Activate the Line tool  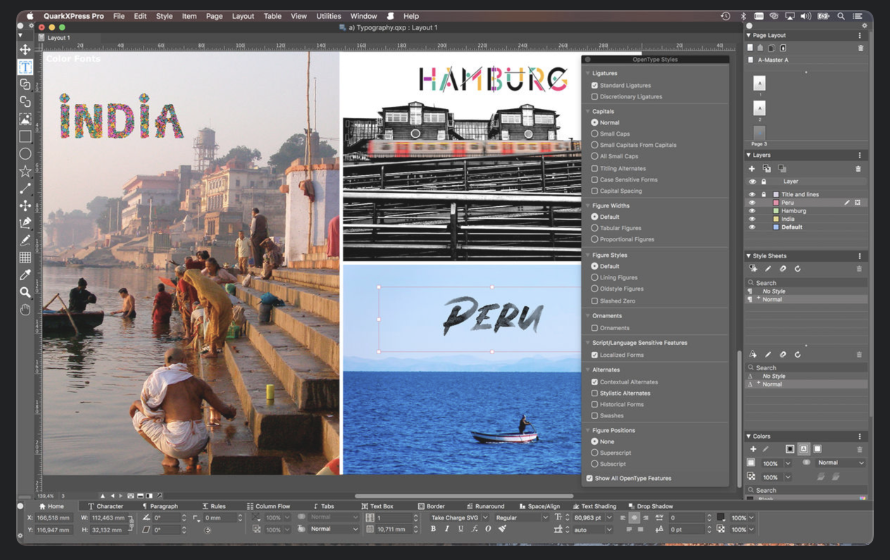point(25,188)
